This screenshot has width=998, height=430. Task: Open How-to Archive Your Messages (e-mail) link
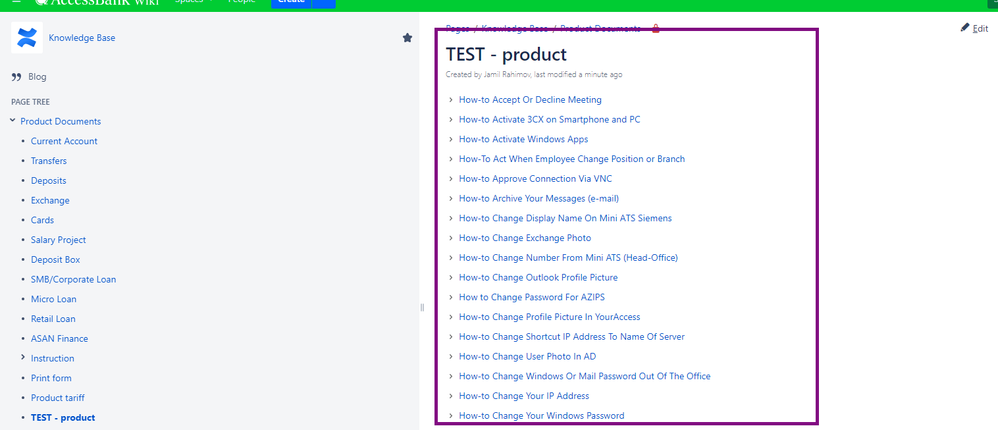539,198
